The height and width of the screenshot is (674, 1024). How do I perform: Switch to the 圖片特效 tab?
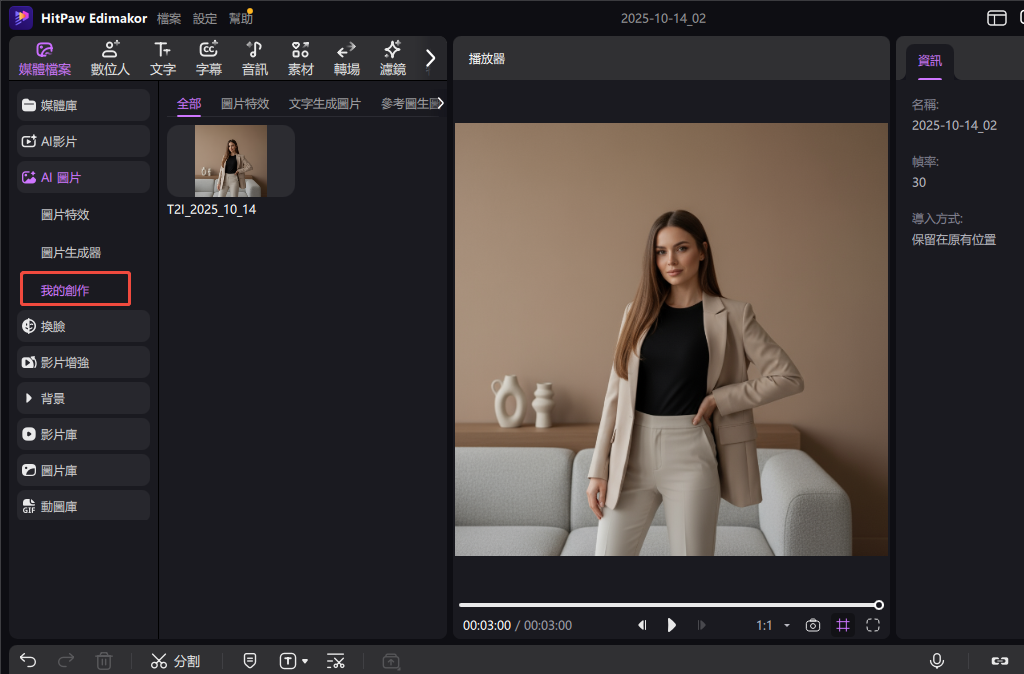pyautogui.click(x=245, y=103)
